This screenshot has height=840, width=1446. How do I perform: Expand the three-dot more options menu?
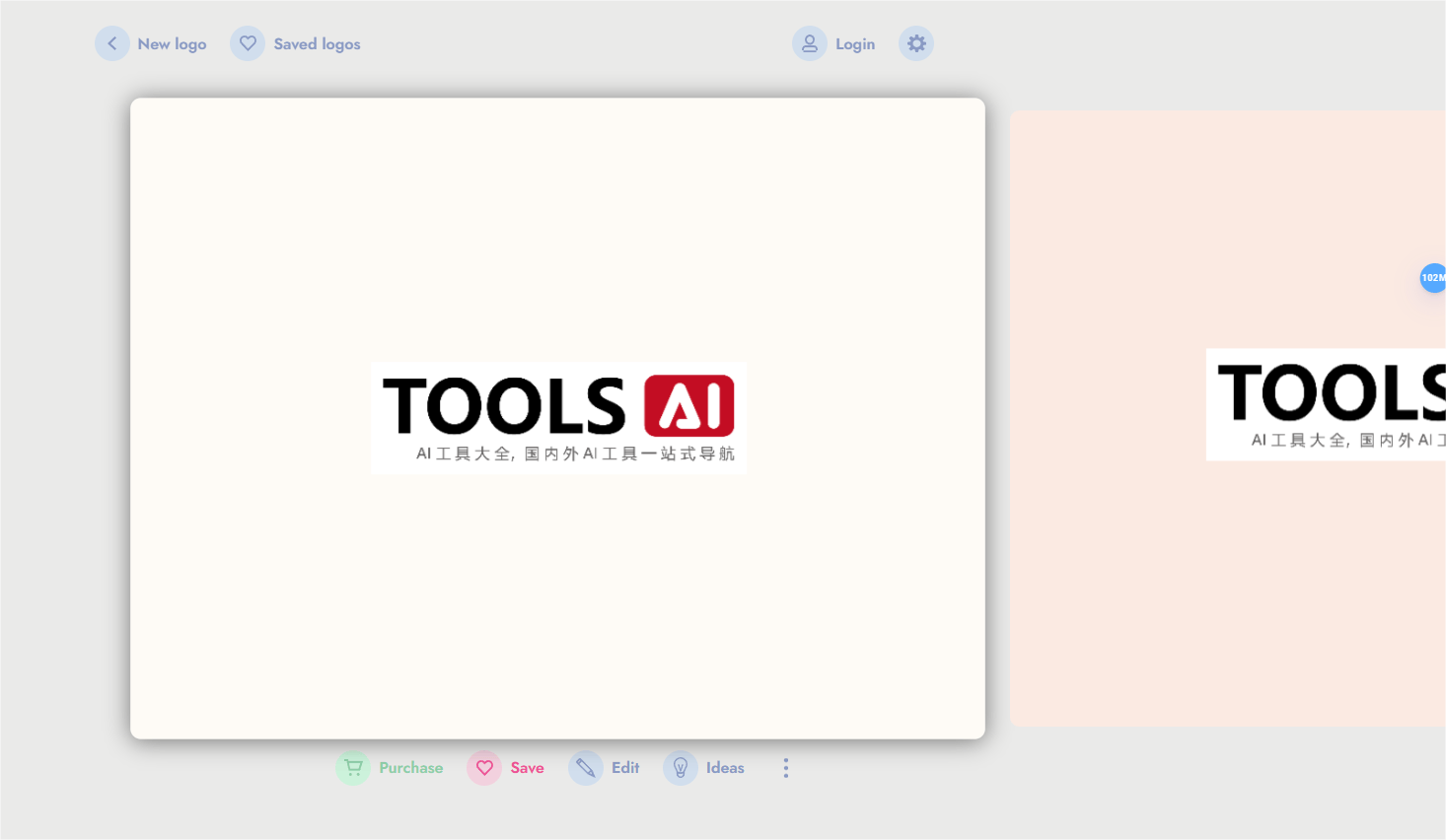786,768
